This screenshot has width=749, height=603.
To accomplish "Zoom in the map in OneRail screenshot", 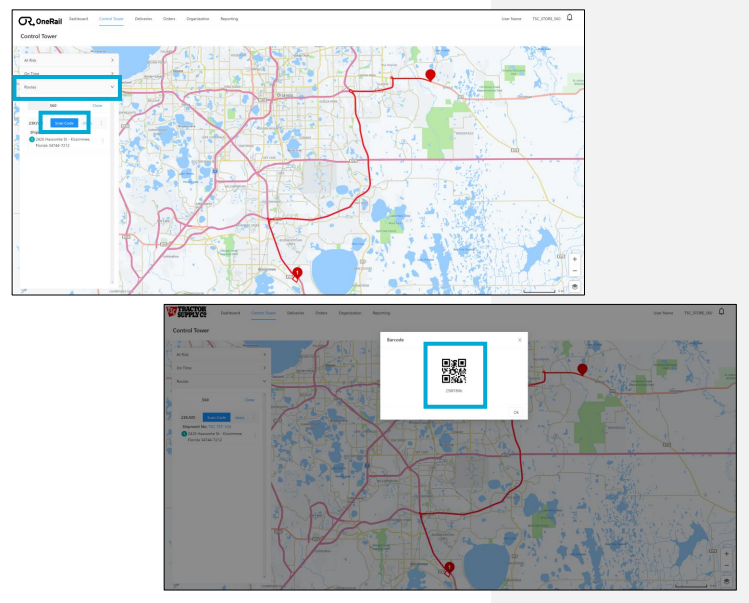I will coord(575,259).
